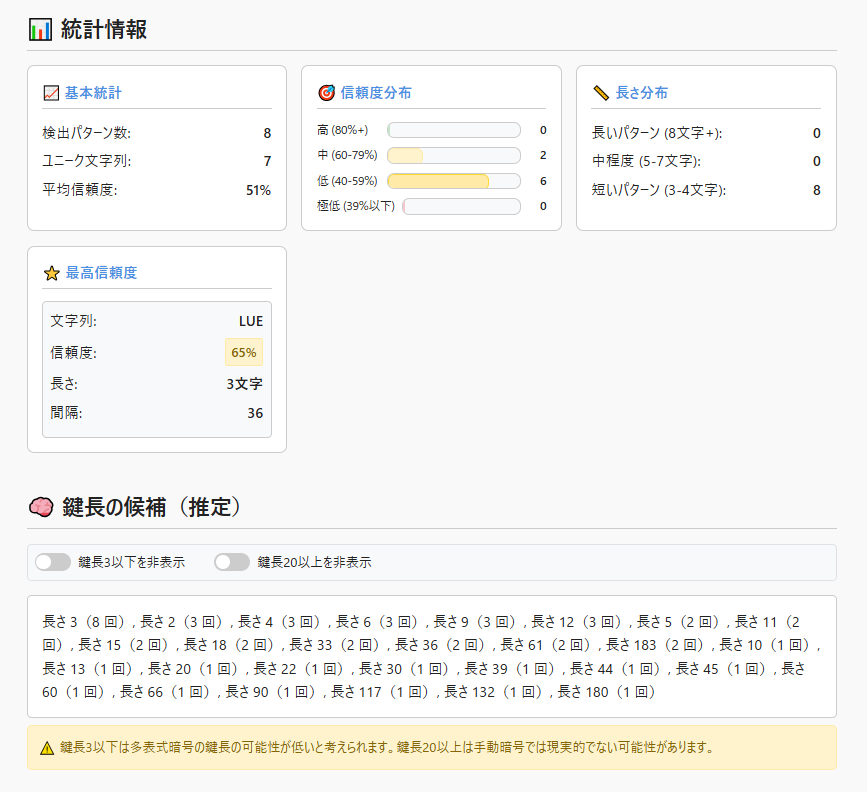The width and height of the screenshot is (867, 792).
Task: Click the target icon beside 信頼度分布
Action: [x=326, y=93]
